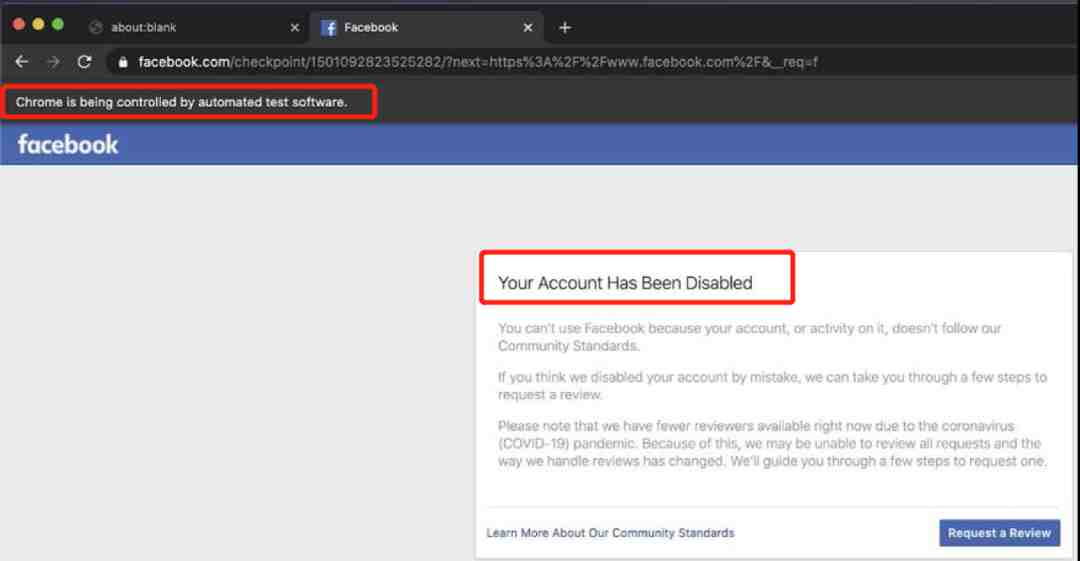Switch to the about:blank tab
This screenshot has height=561, width=1080.
(193, 28)
